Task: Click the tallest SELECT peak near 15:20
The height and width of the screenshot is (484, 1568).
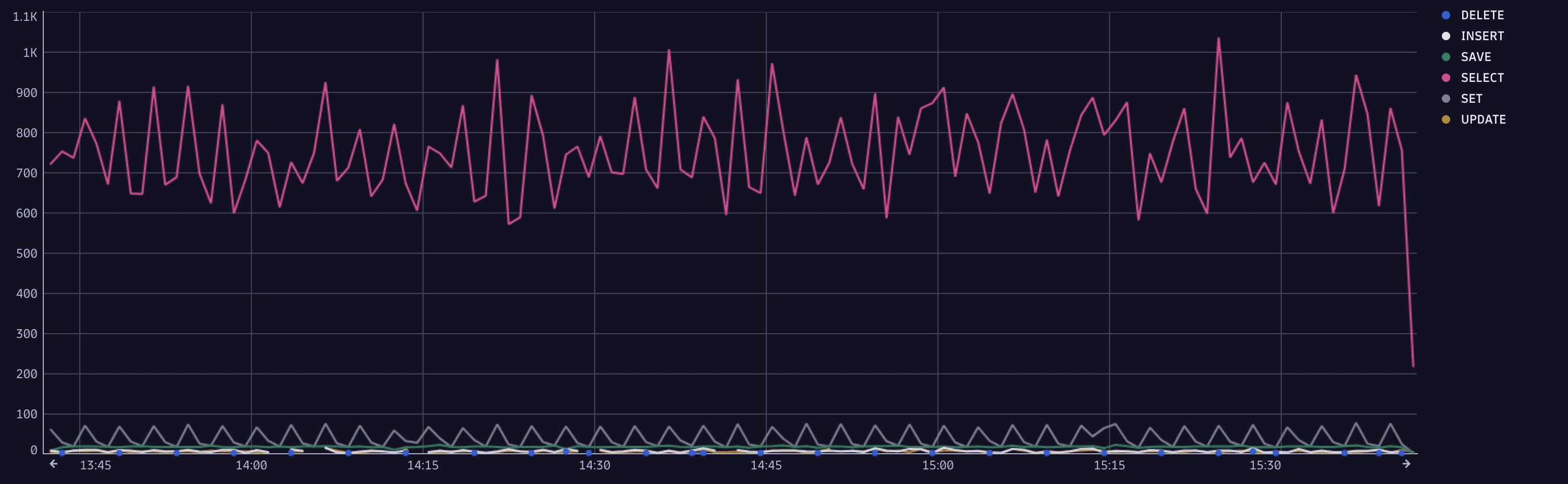Action: (x=1220, y=38)
